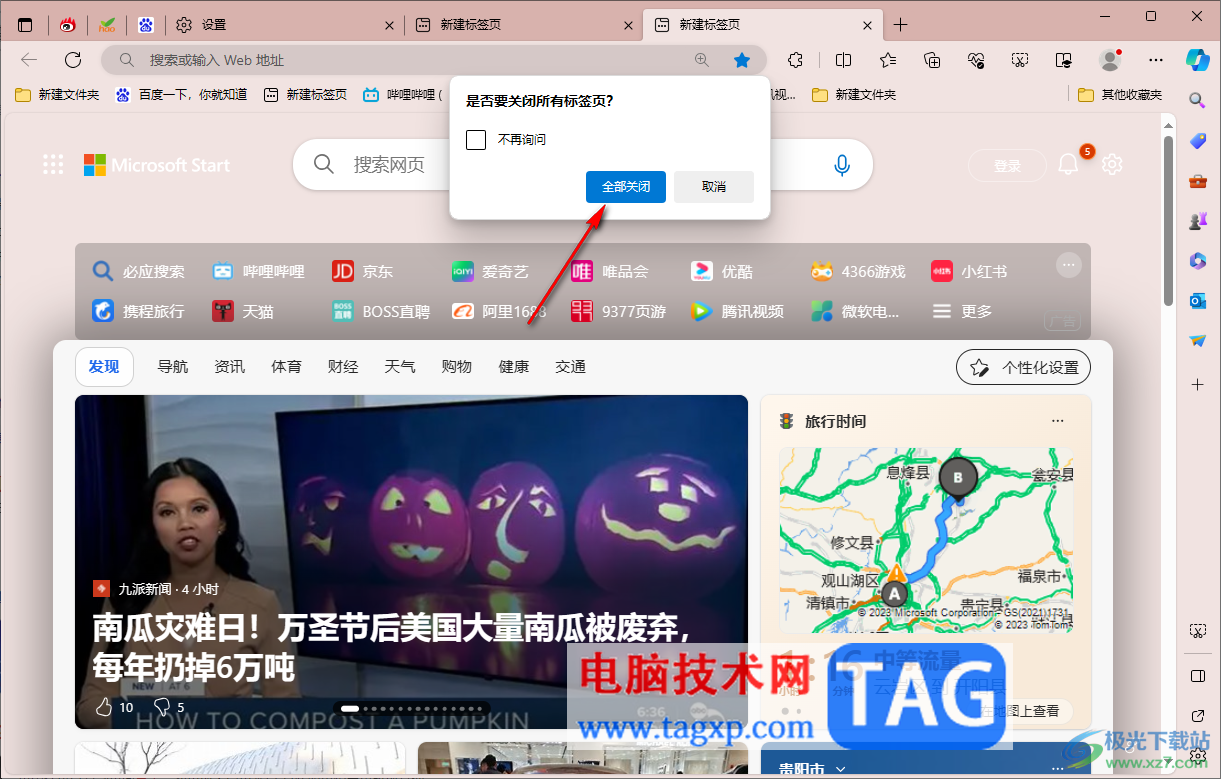Start voice search with microphone icon

(842, 165)
